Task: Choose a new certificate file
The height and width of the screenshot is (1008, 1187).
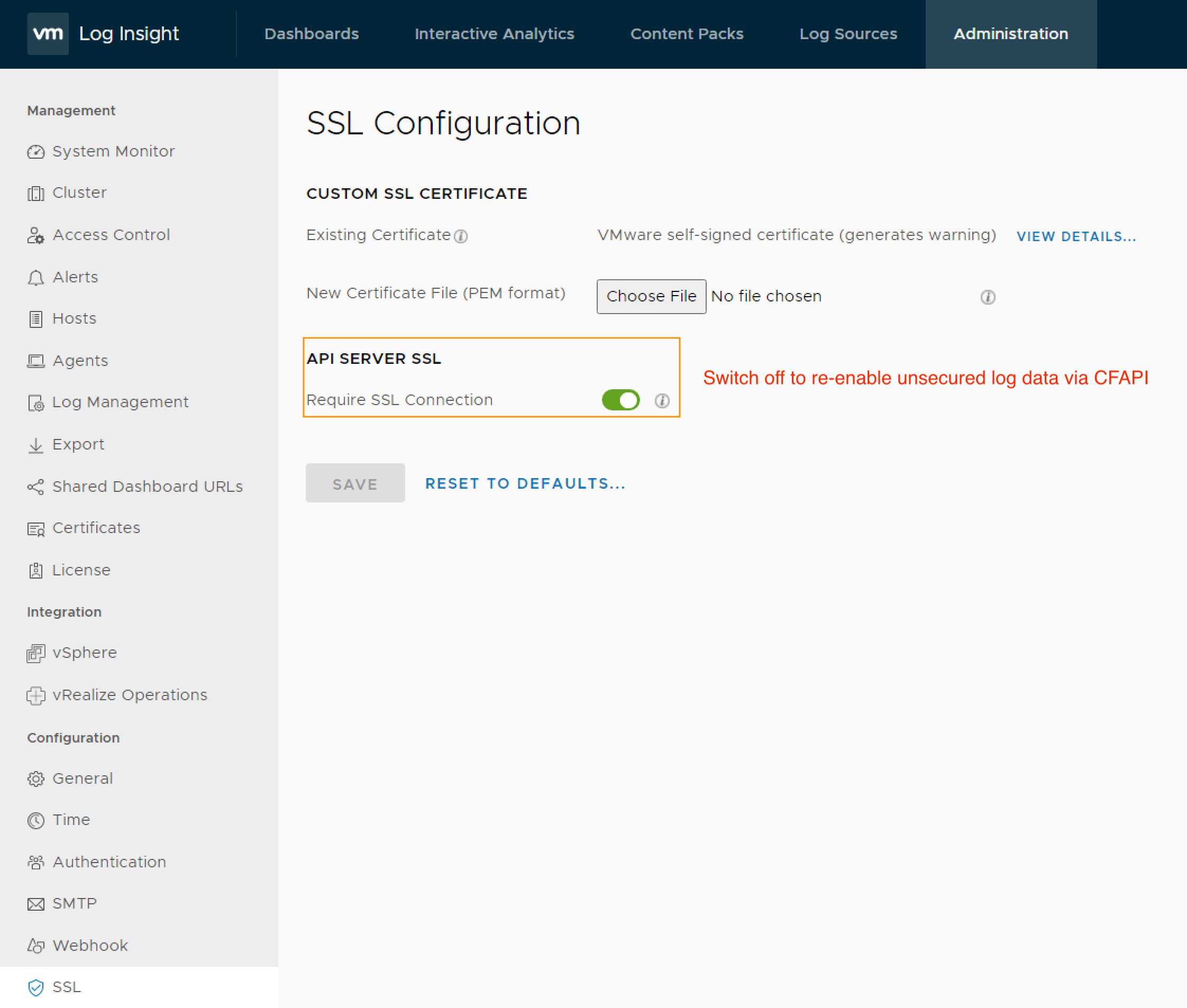Action: pyautogui.click(x=651, y=296)
